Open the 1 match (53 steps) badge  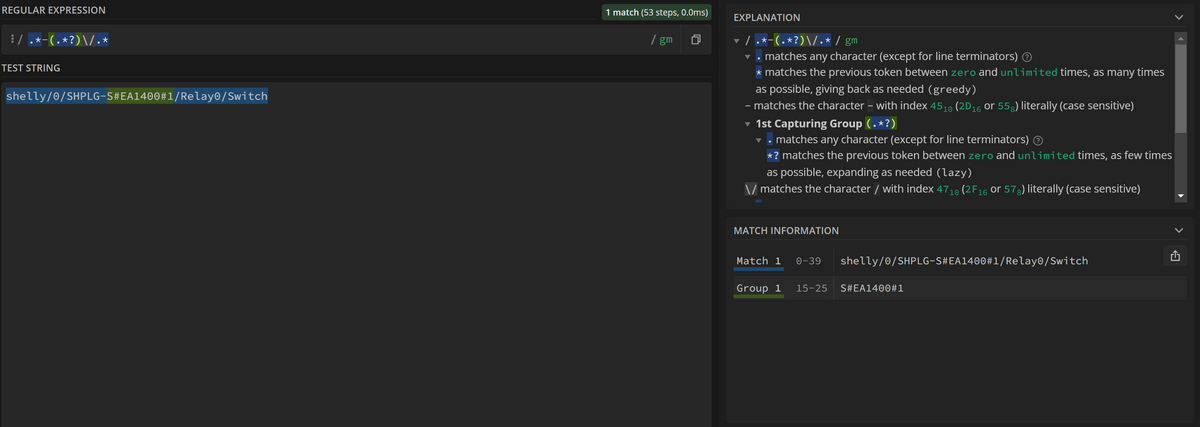pyautogui.click(x=656, y=12)
